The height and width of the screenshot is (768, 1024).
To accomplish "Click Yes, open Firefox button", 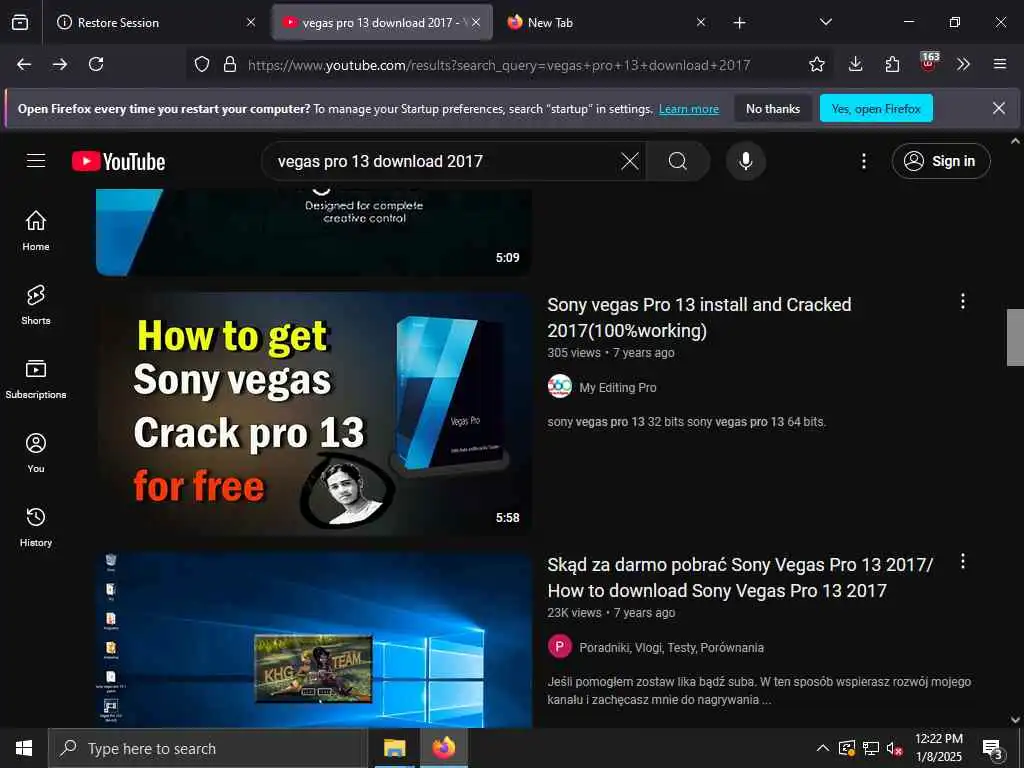I will (876, 108).
